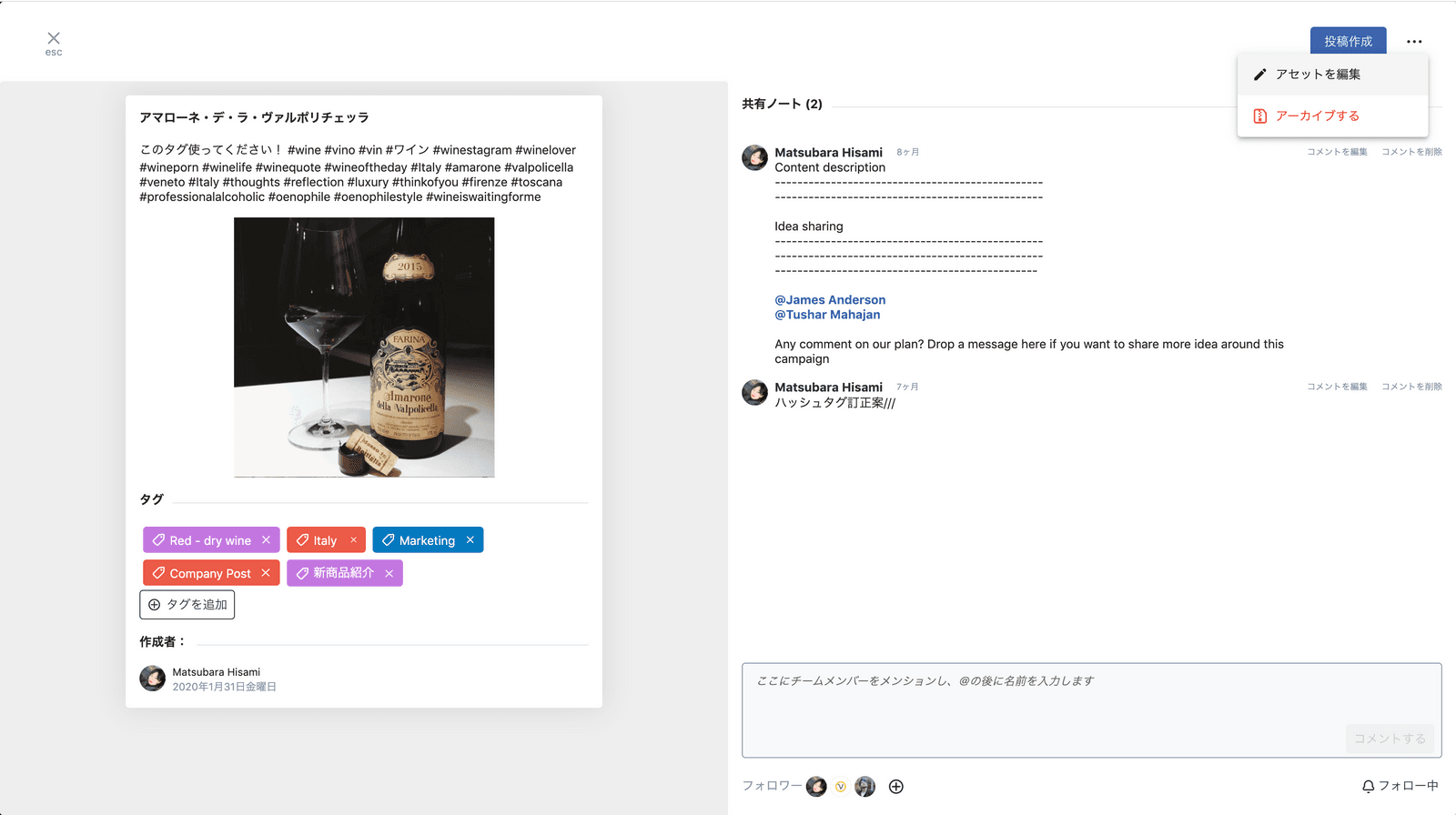Click the タグを追加 button

[x=187, y=605]
